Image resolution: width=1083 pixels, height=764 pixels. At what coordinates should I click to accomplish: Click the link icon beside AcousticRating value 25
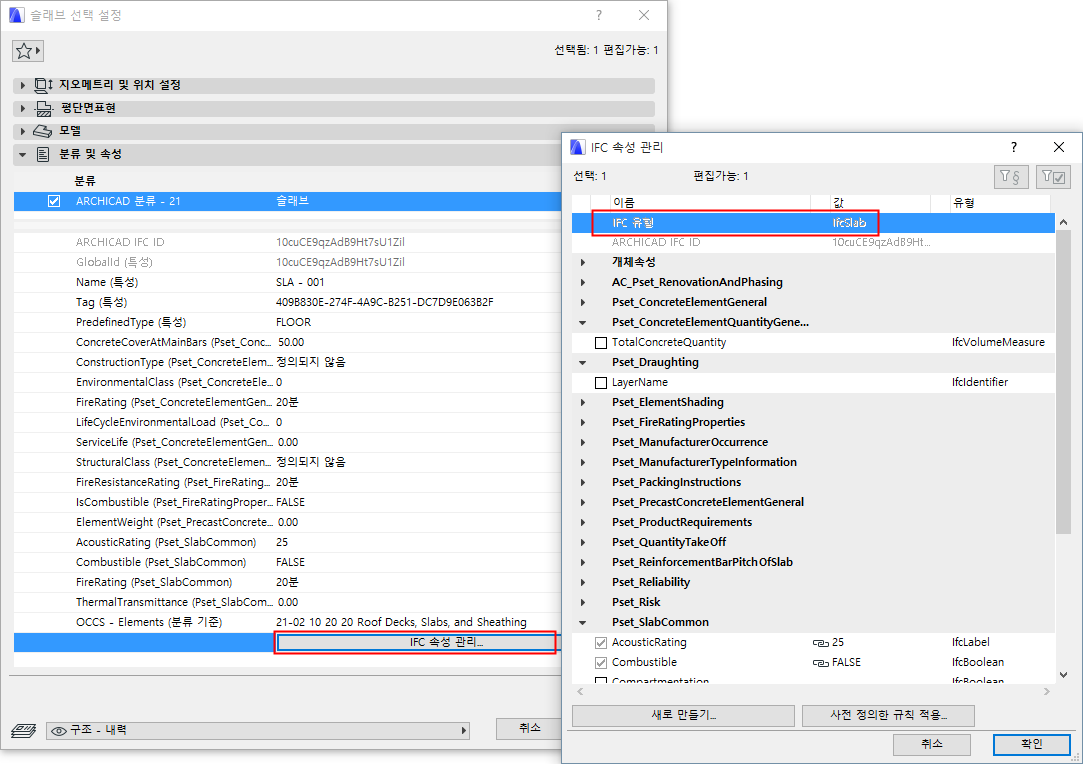821,643
